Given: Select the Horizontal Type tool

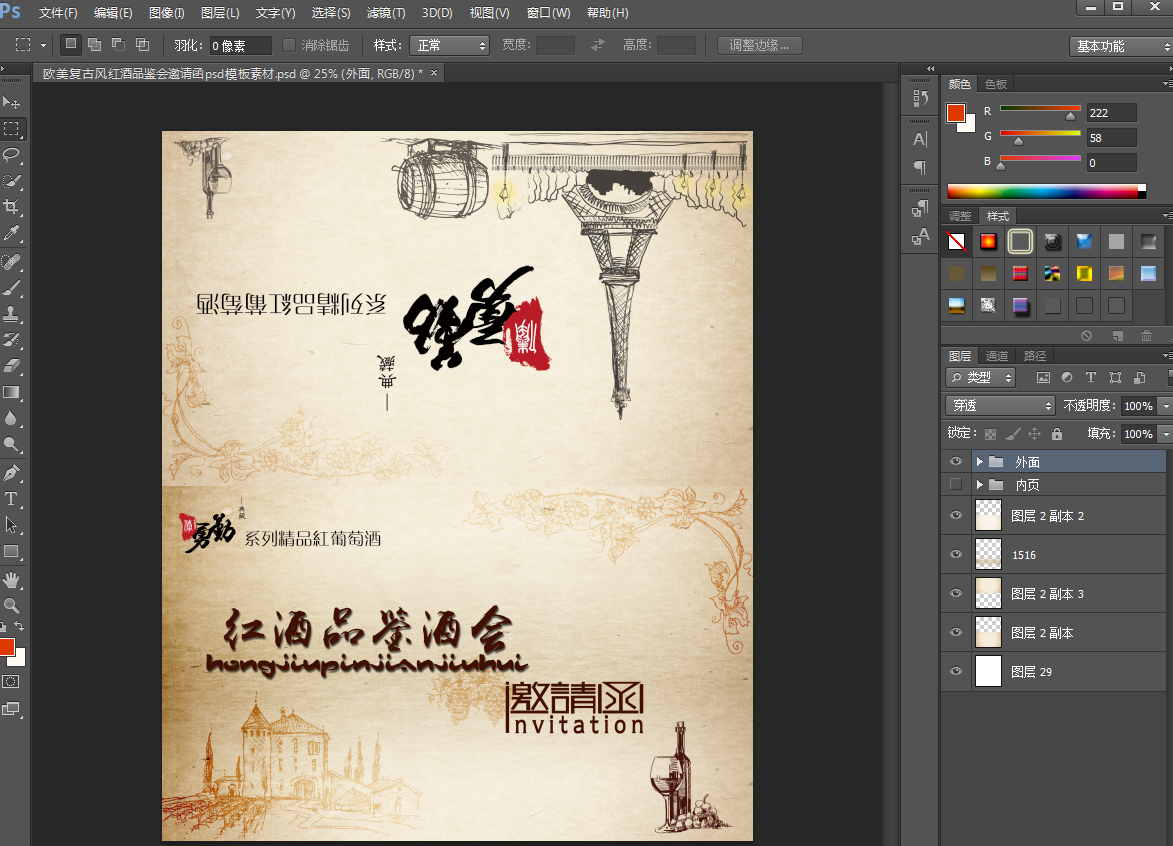Looking at the screenshot, I should [x=11, y=498].
